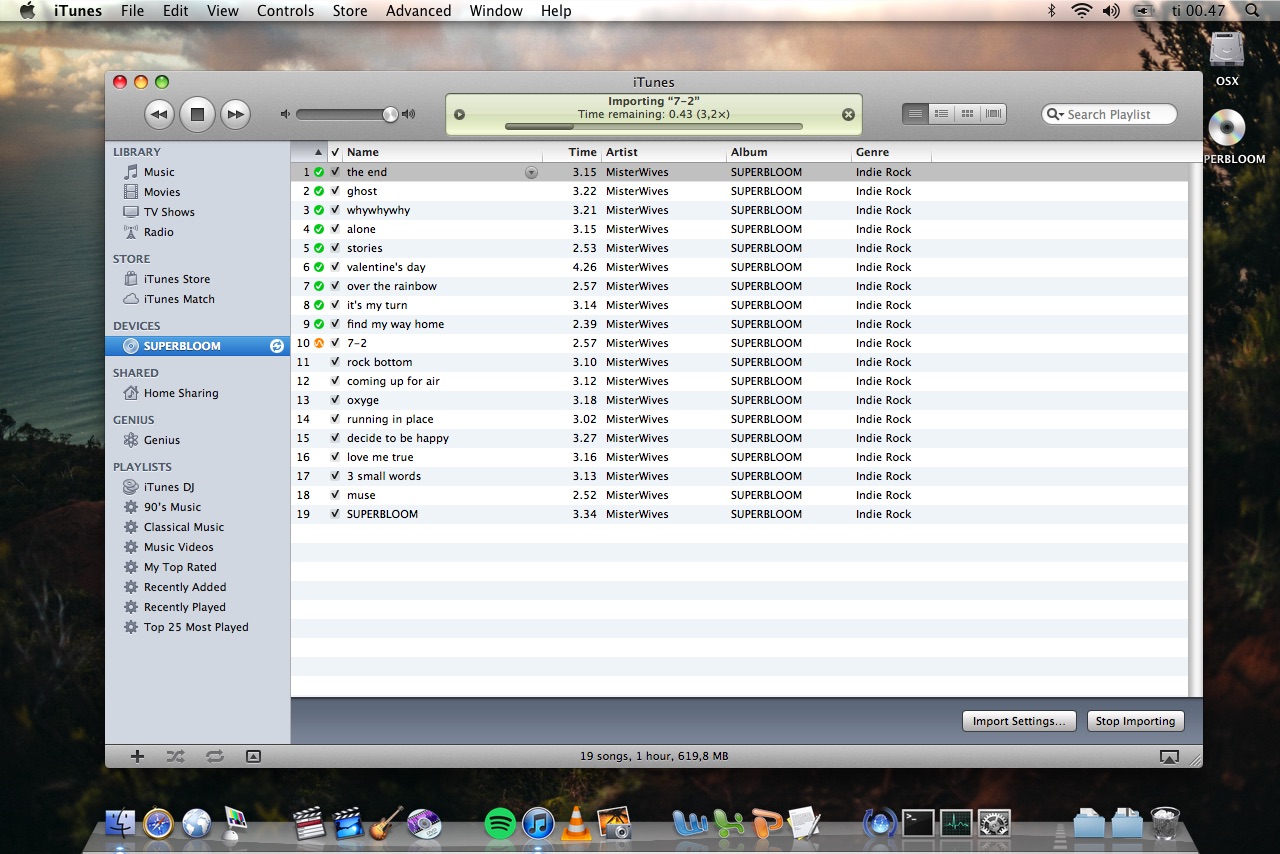Open the Store menu
1280x854 pixels.
click(350, 11)
